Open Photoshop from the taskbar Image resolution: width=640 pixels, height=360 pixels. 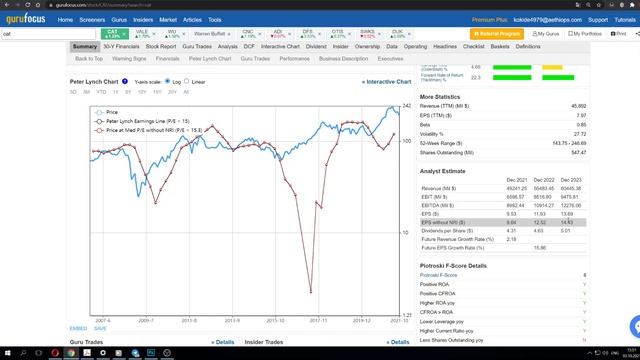point(151,353)
